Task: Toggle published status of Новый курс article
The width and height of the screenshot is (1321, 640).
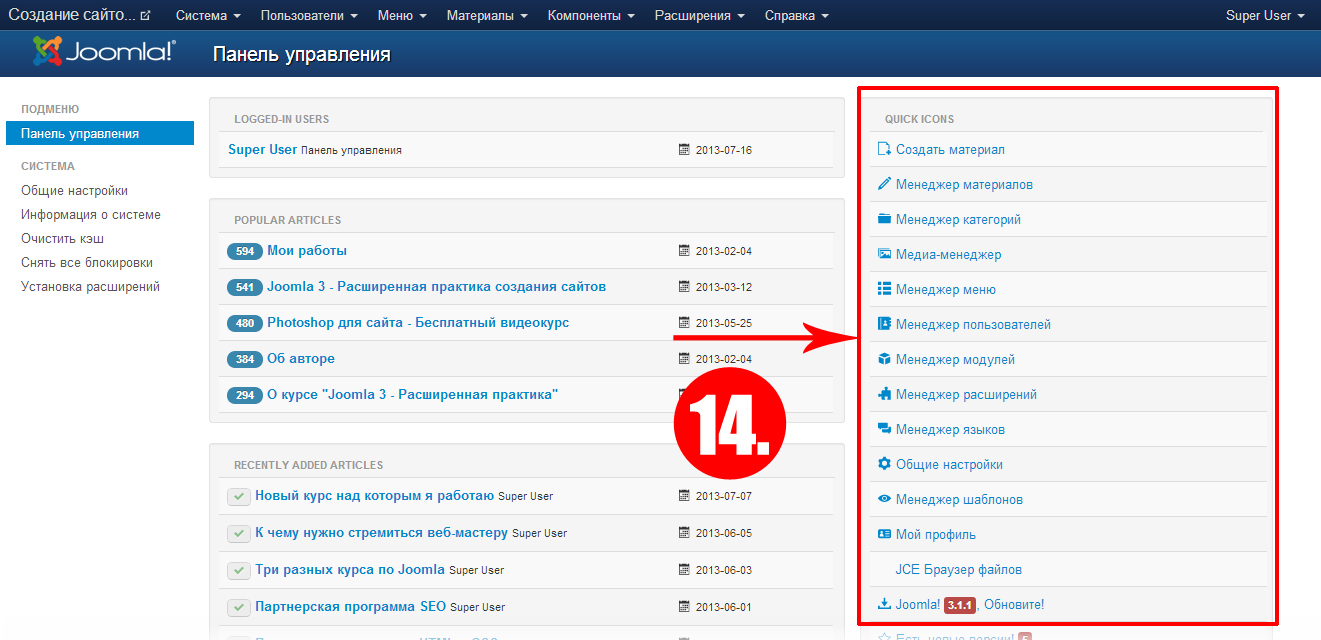Action: click(238, 496)
